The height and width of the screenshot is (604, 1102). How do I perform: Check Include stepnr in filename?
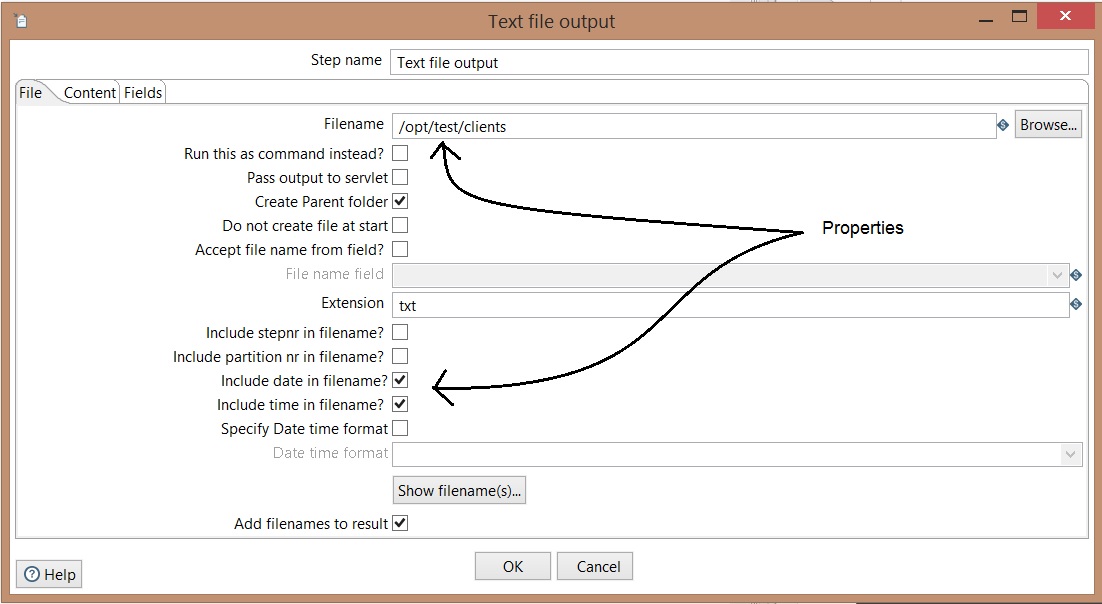pyautogui.click(x=400, y=333)
